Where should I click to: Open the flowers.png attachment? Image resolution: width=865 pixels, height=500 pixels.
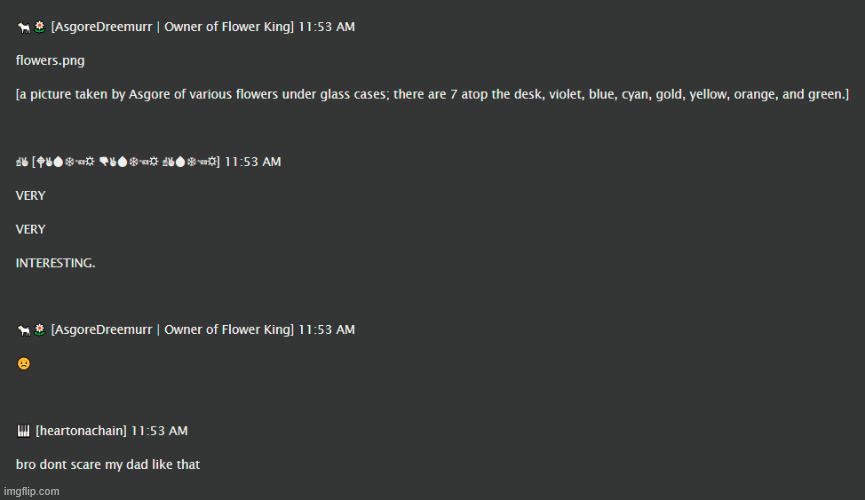tap(50, 60)
